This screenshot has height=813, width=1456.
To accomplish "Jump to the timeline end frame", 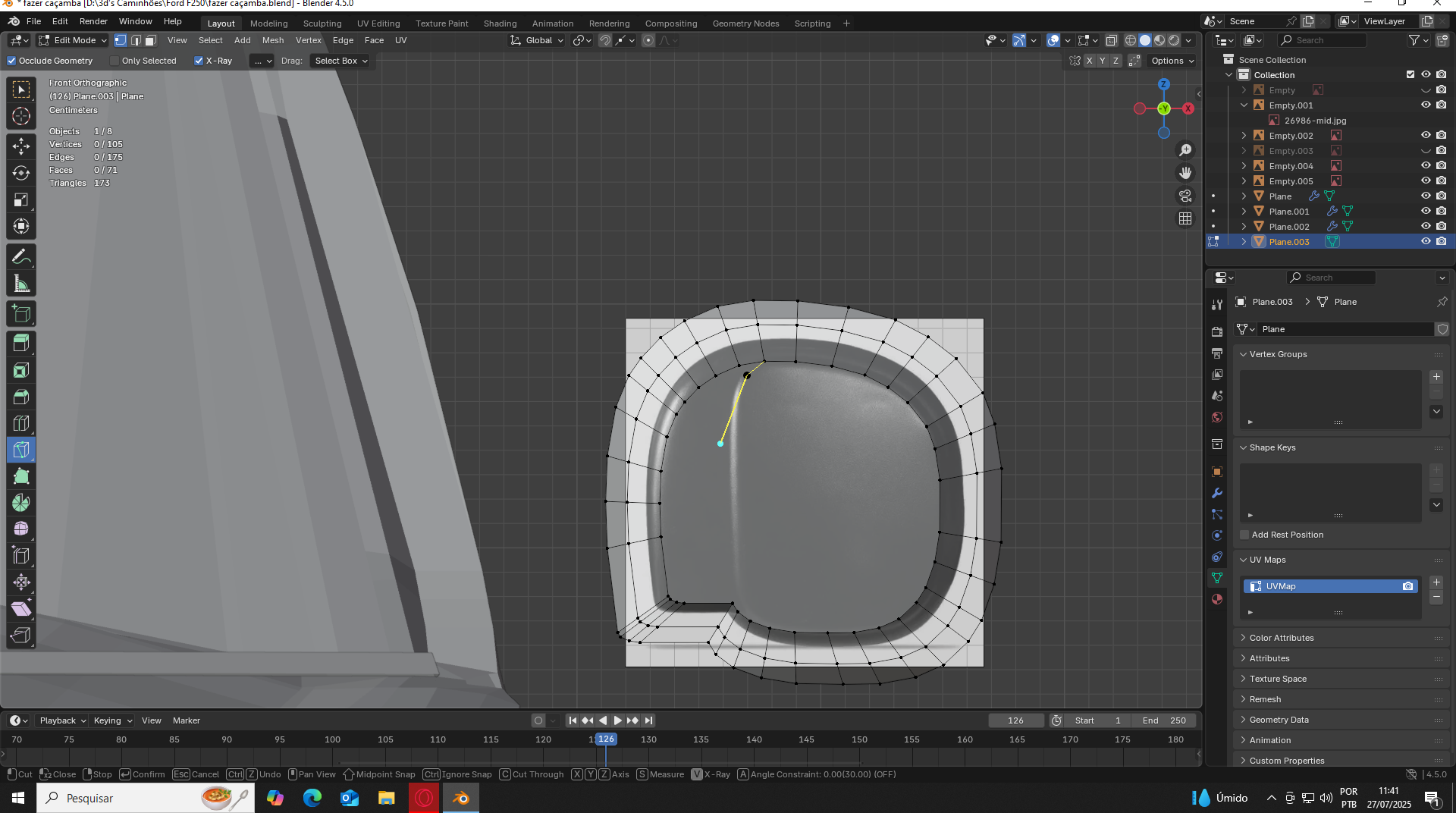I will coord(648,720).
